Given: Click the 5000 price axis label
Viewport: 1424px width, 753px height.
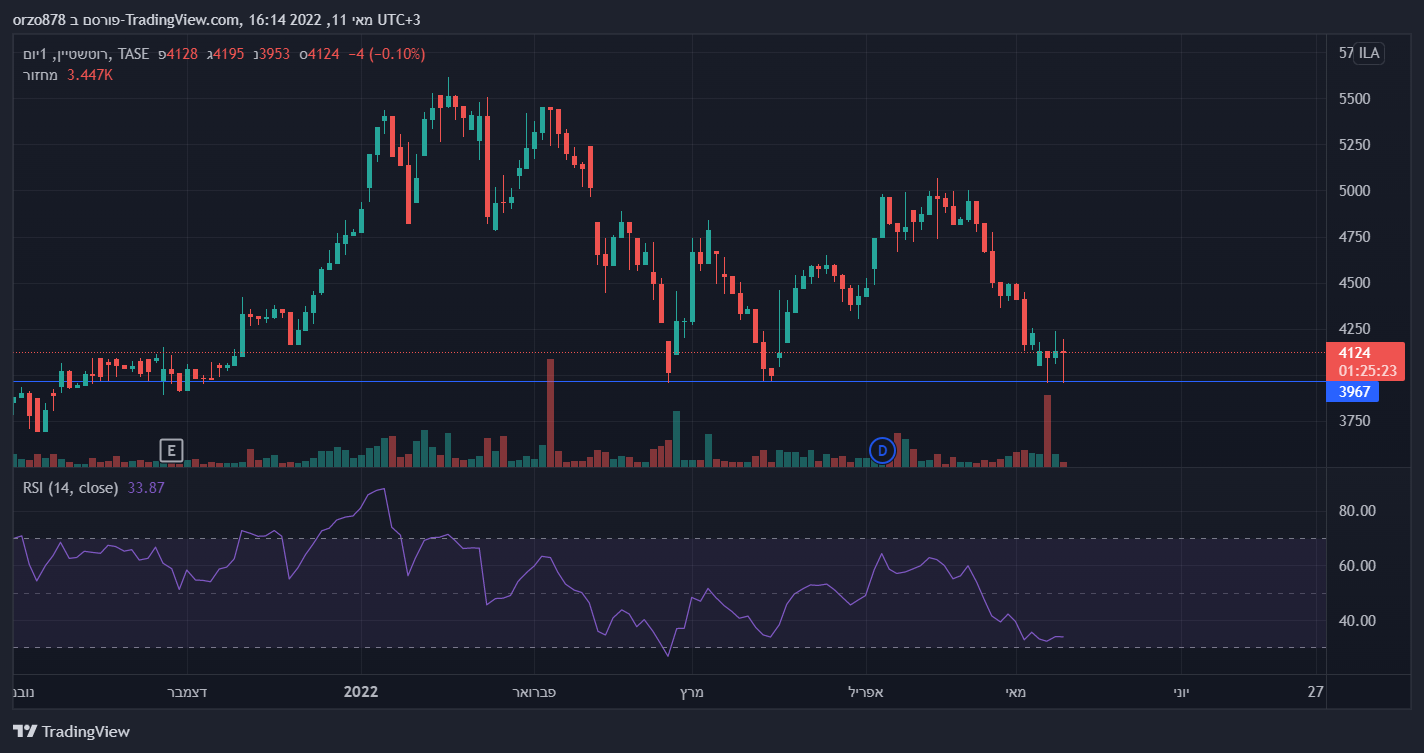Looking at the screenshot, I should tap(1354, 191).
